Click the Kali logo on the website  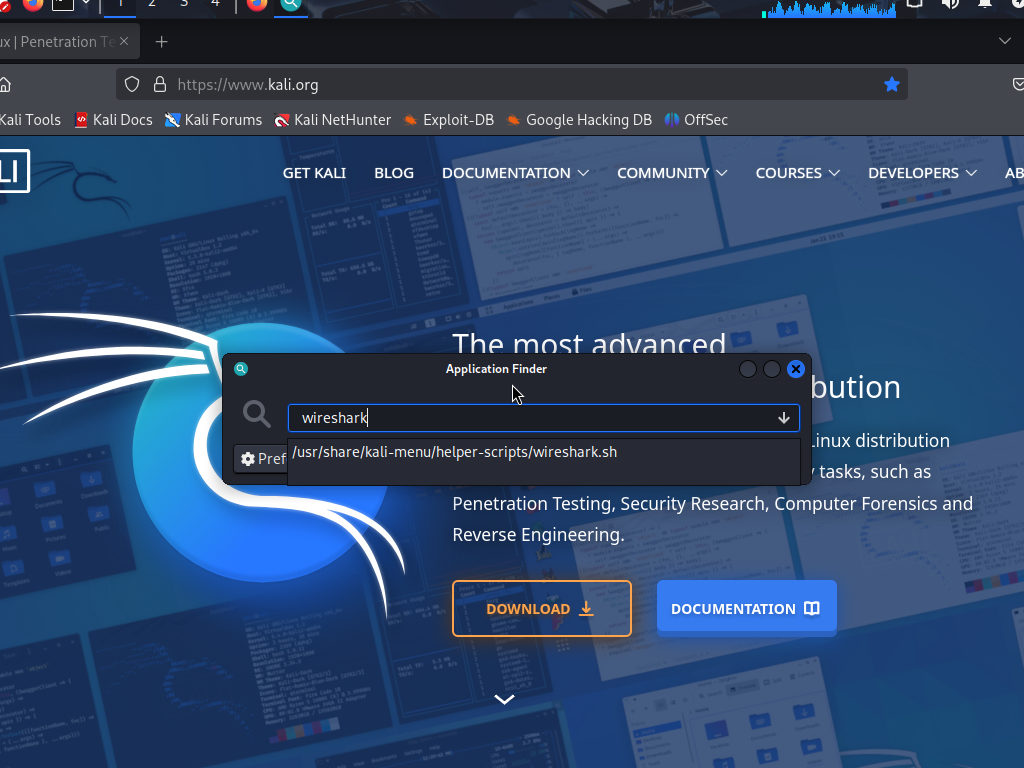14,172
